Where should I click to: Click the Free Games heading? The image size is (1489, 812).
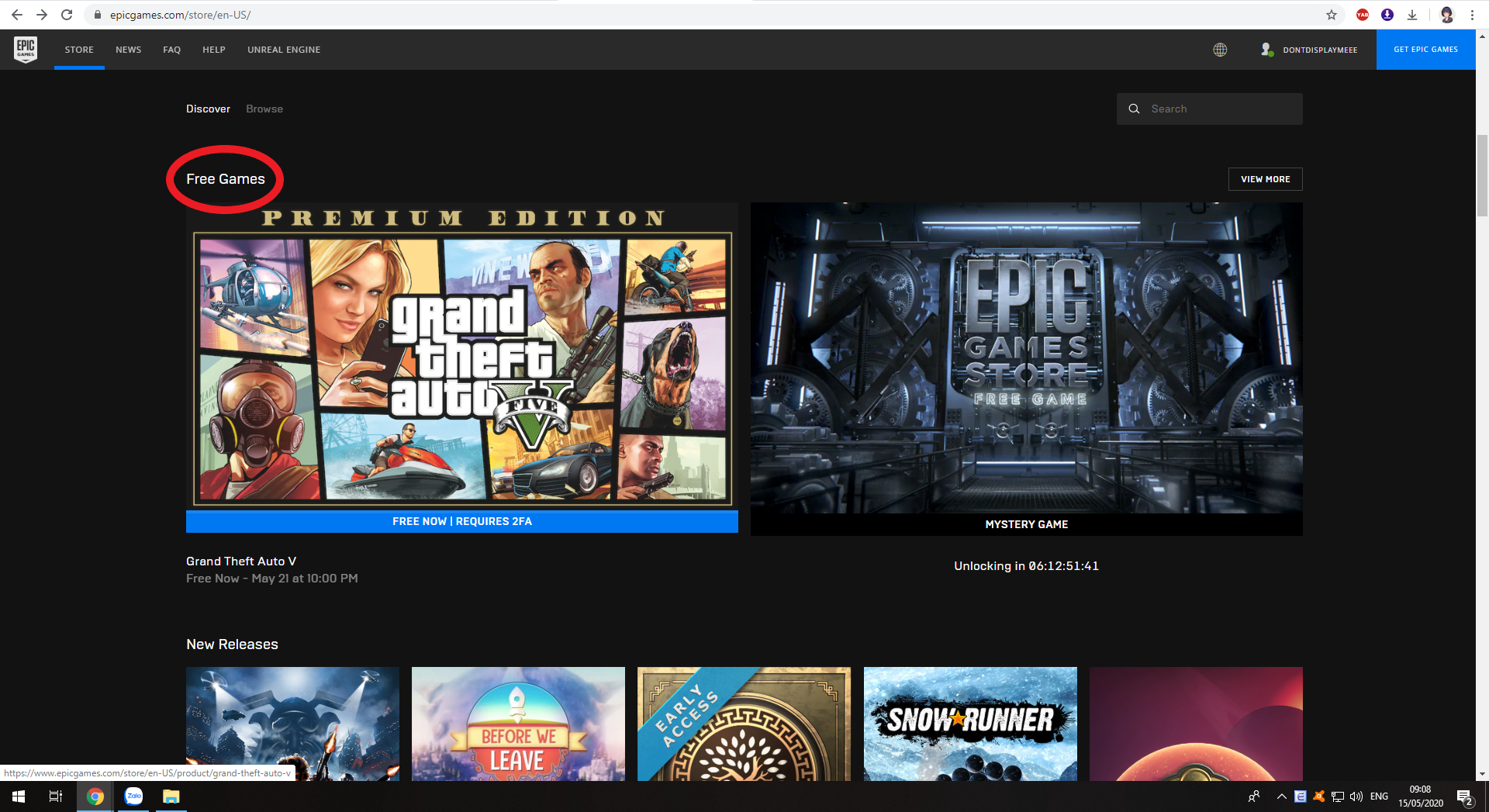tap(226, 179)
